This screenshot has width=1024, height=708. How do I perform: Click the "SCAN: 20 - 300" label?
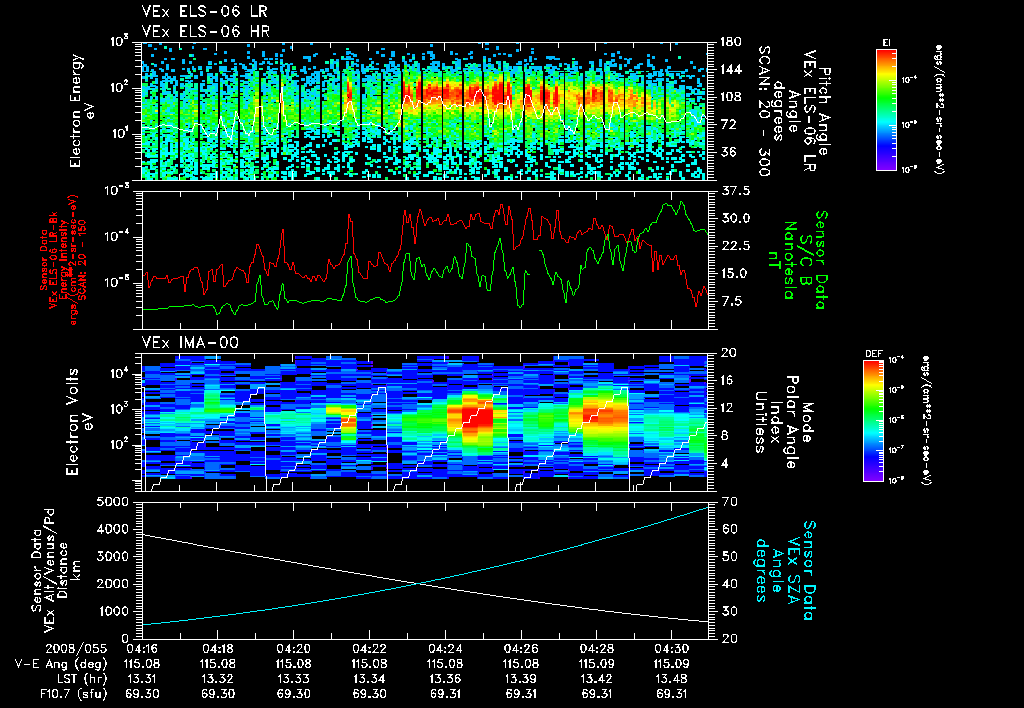pyautogui.click(x=764, y=111)
